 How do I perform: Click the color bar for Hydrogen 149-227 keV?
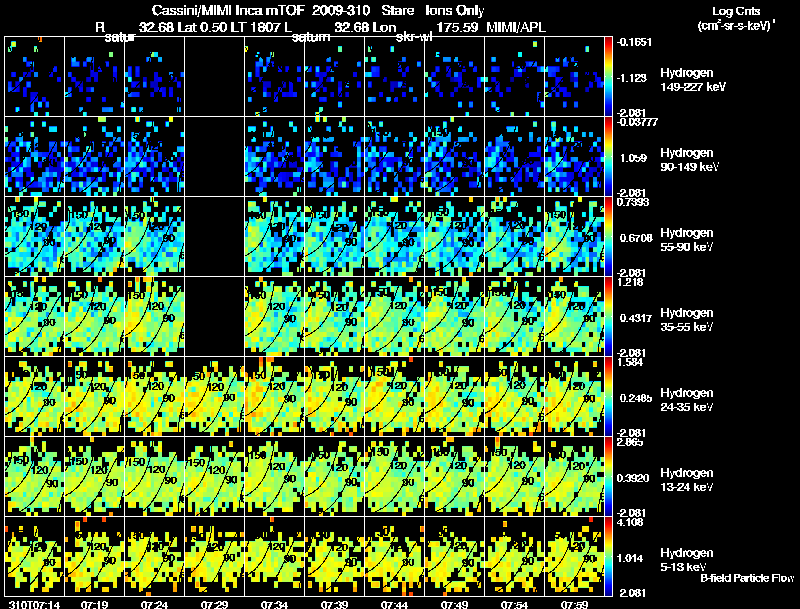[x=608, y=77]
